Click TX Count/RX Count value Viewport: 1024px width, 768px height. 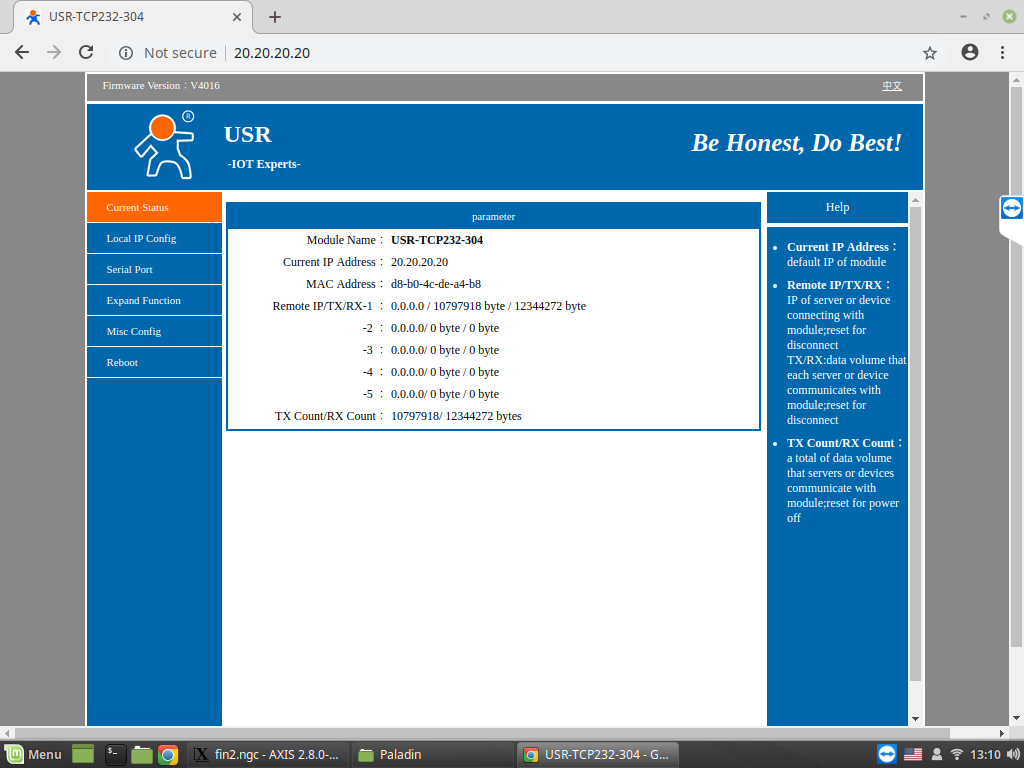pos(456,416)
